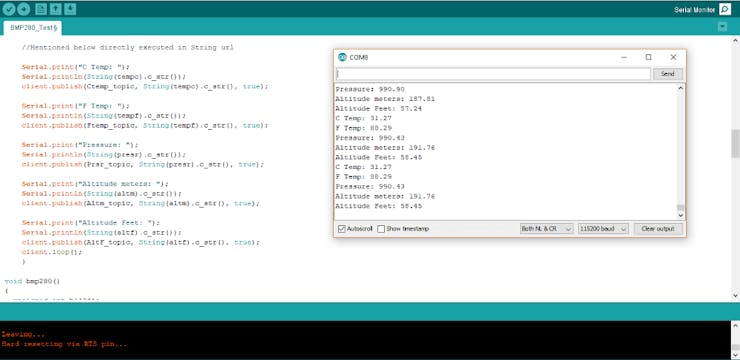Click the COM8 window Arduino logo icon

342,57
